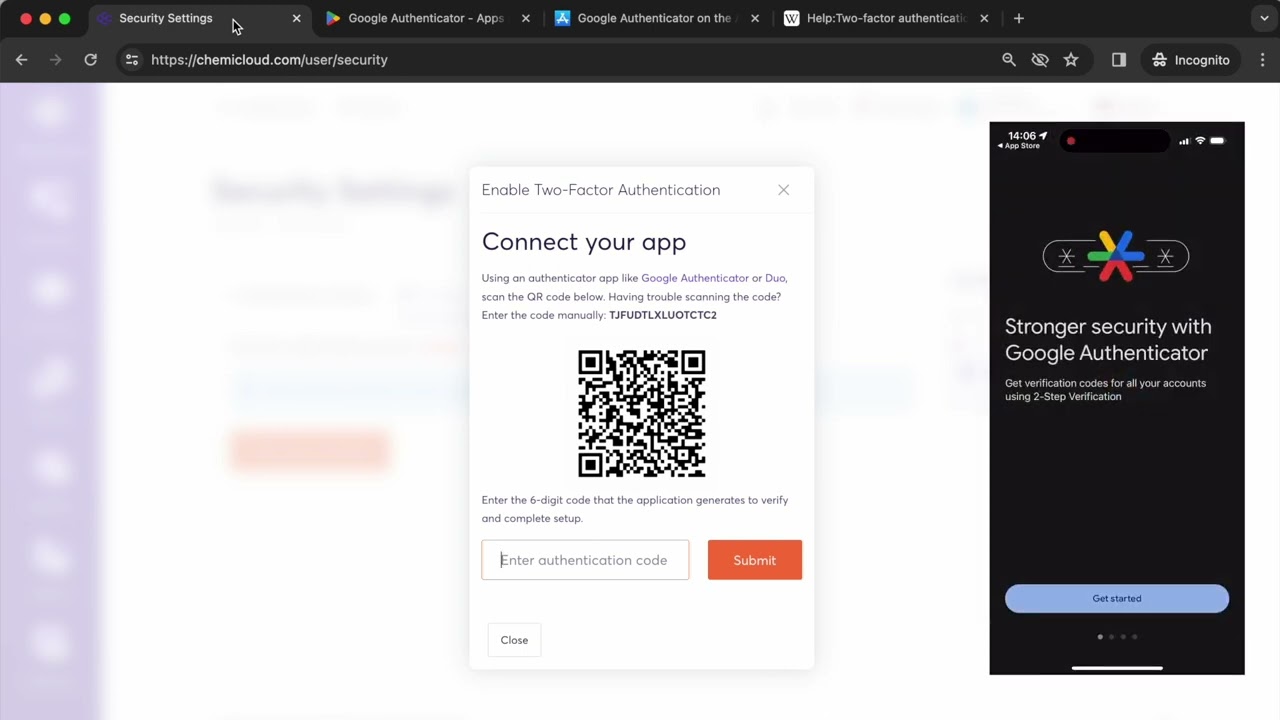Screen dimensions: 1280x720
Task: Close the Enable Two-Factor Authentication dialog with X
Action: click(x=784, y=190)
